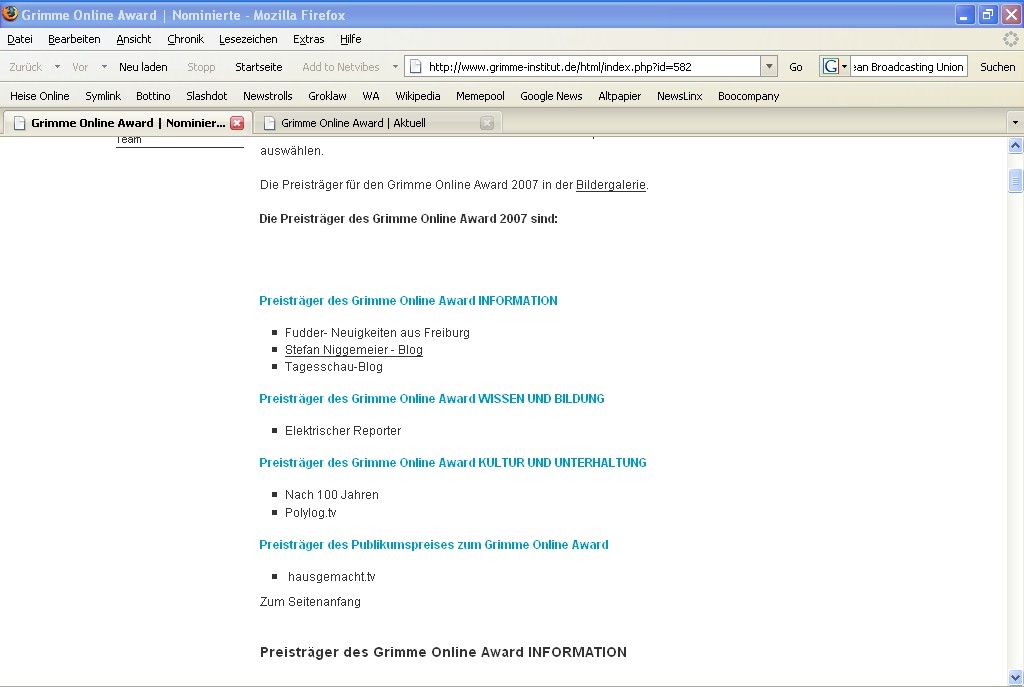Click the page icon in the URL bar
Image resolution: width=1024 pixels, height=687 pixels.
pos(415,66)
